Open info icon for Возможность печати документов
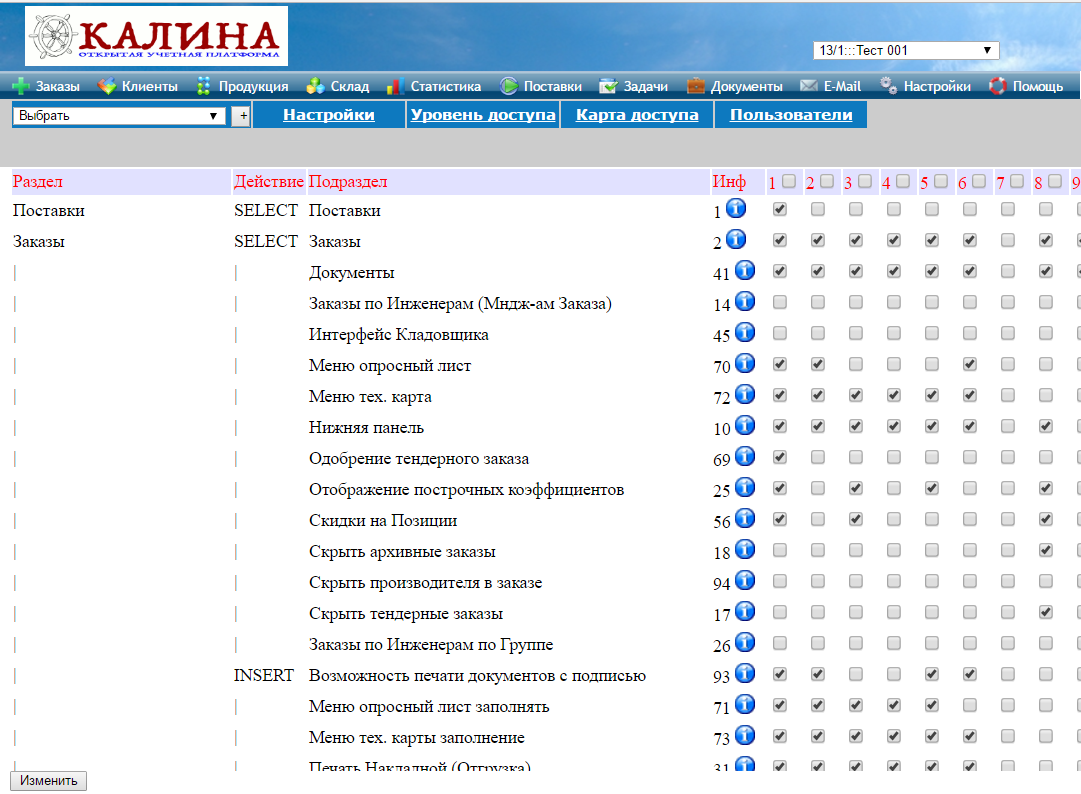 click(x=745, y=673)
